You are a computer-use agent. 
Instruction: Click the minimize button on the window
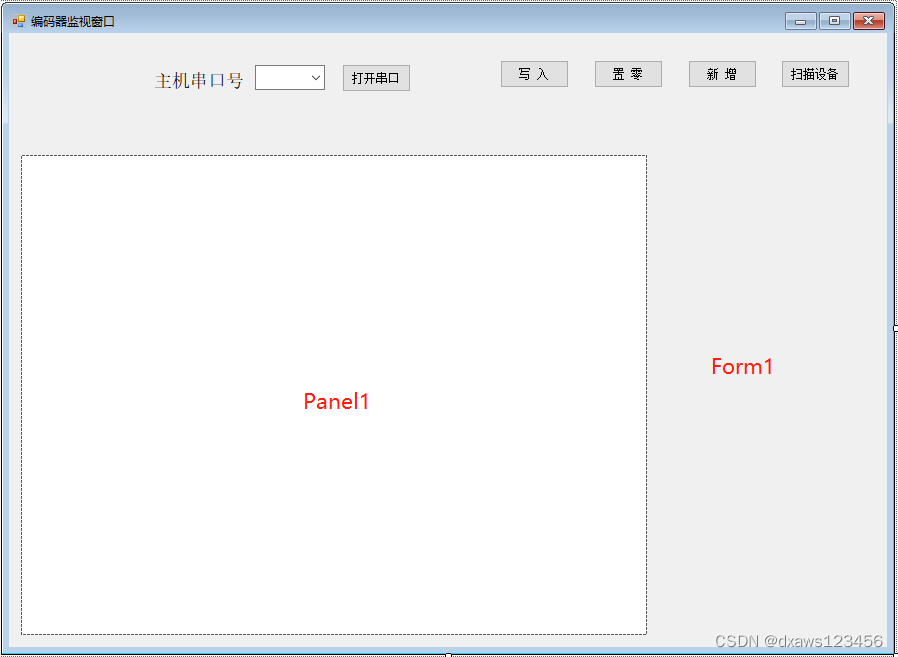coord(800,20)
